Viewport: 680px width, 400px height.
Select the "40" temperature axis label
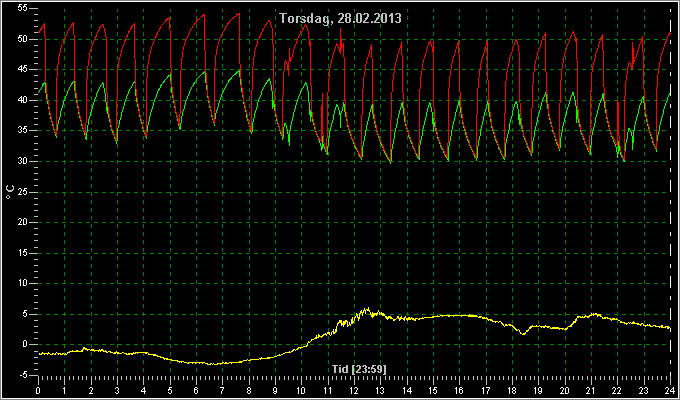click(23, 100)
